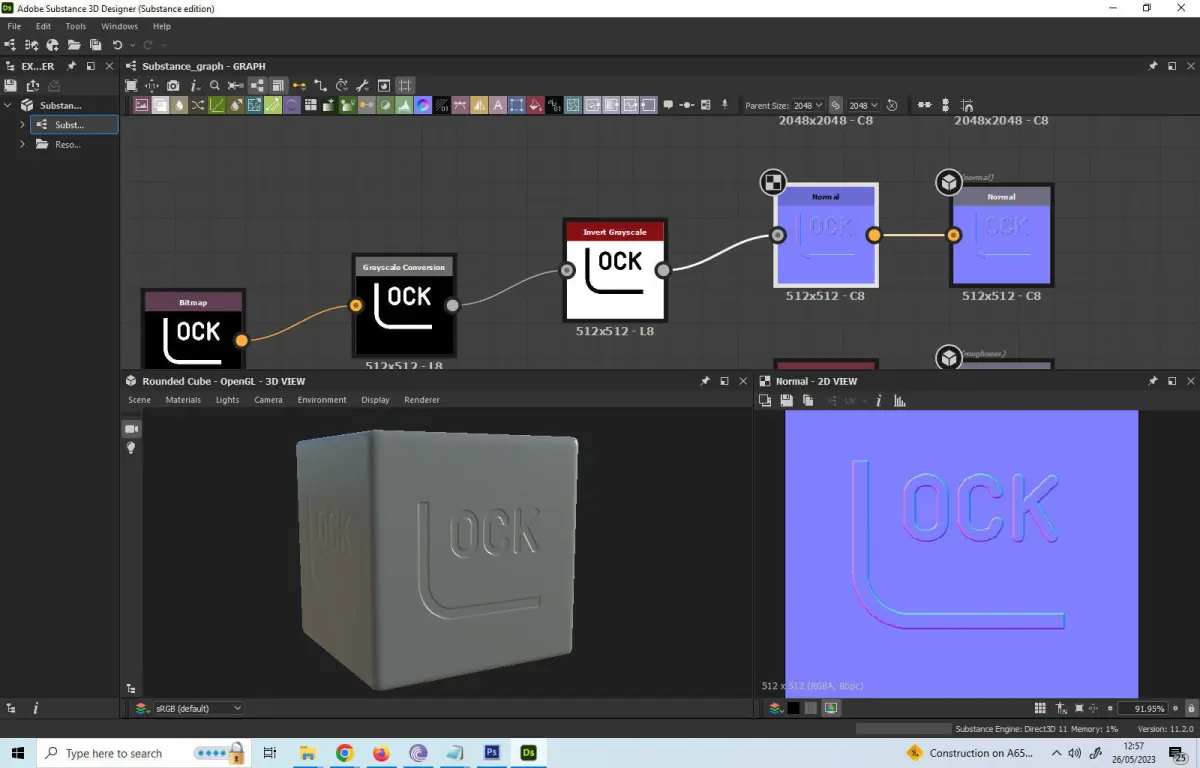Save the 2D view image with disk icon
1200x768 pixels.
(787, 401)
